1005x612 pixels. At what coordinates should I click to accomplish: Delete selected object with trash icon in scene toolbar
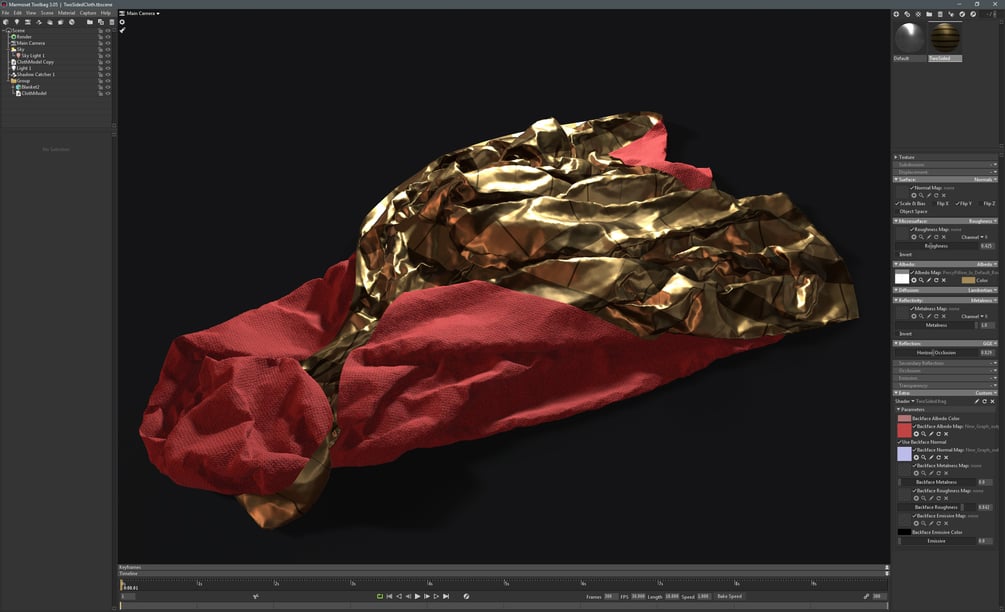tap(112, 22)
